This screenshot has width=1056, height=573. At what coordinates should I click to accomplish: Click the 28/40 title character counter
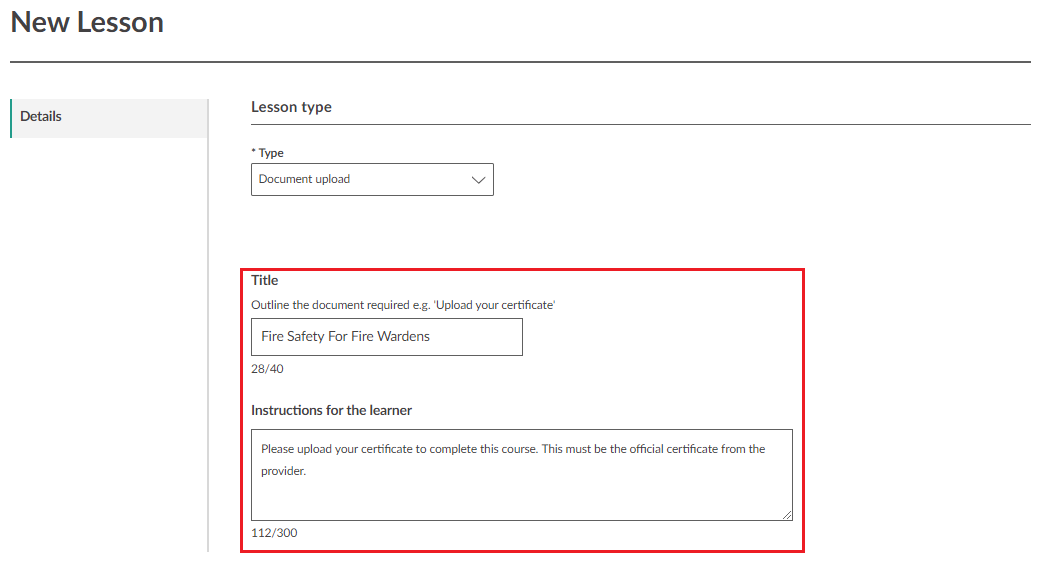tap(265, 369)
